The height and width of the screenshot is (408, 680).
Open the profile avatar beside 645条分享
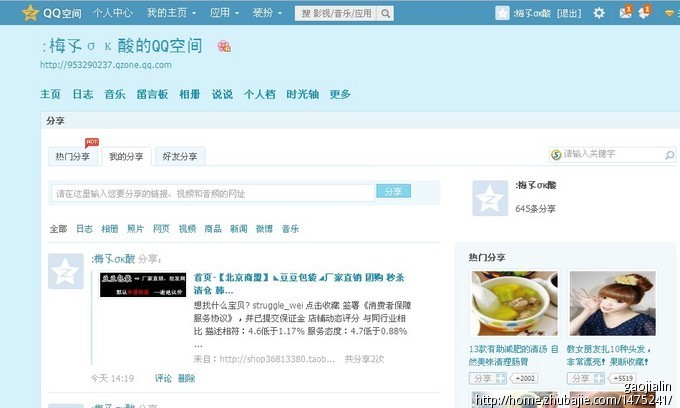click(490, 198)
